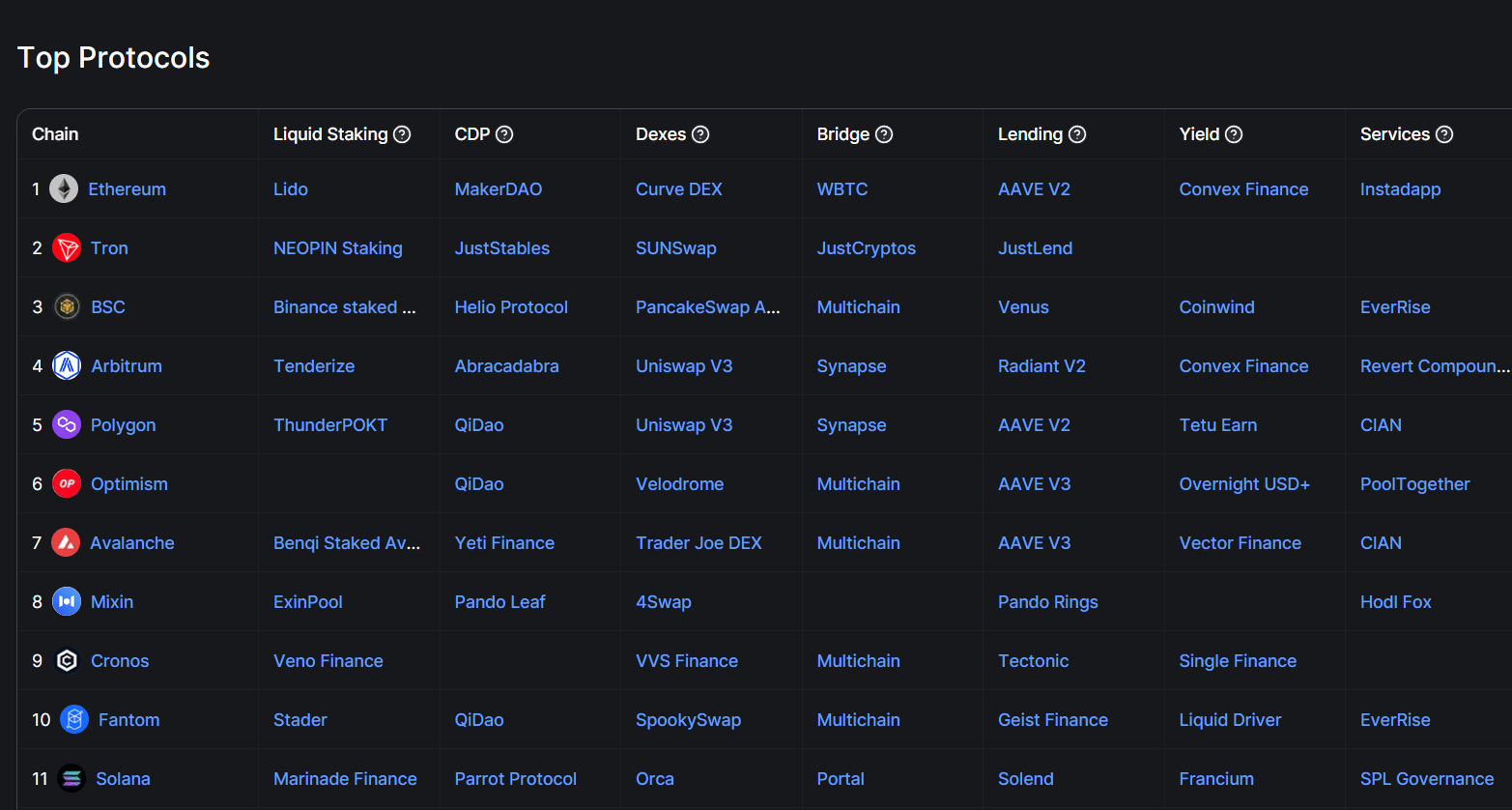Open the Fantom chain name link
This screenshot has height=810, width=1512.
click(128, 720)
